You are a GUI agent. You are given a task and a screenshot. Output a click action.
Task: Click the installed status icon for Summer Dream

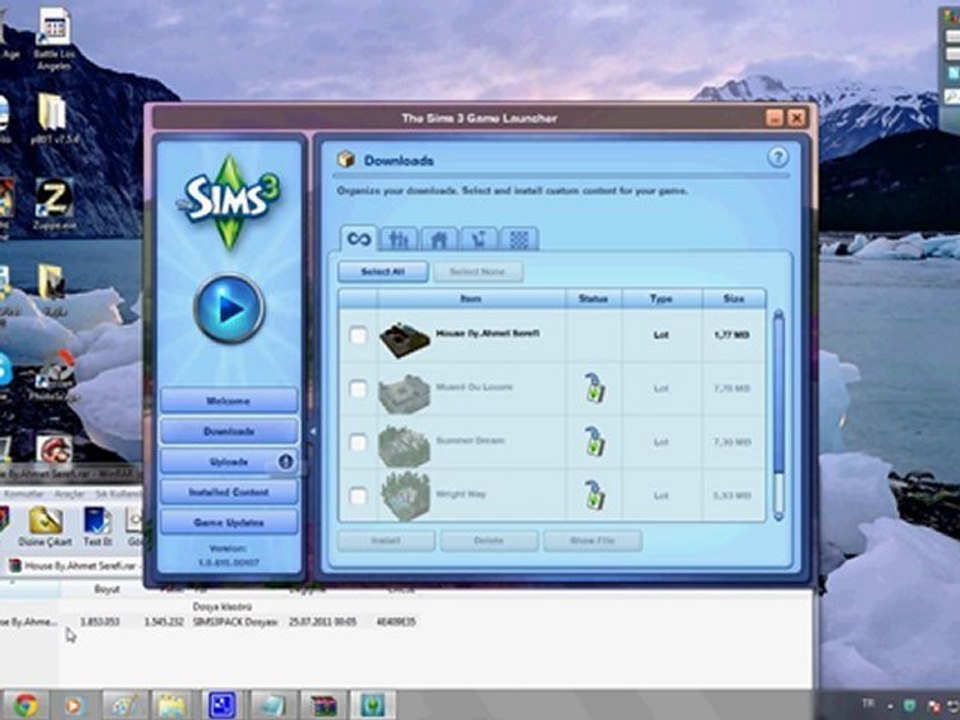tap(594, 441)
